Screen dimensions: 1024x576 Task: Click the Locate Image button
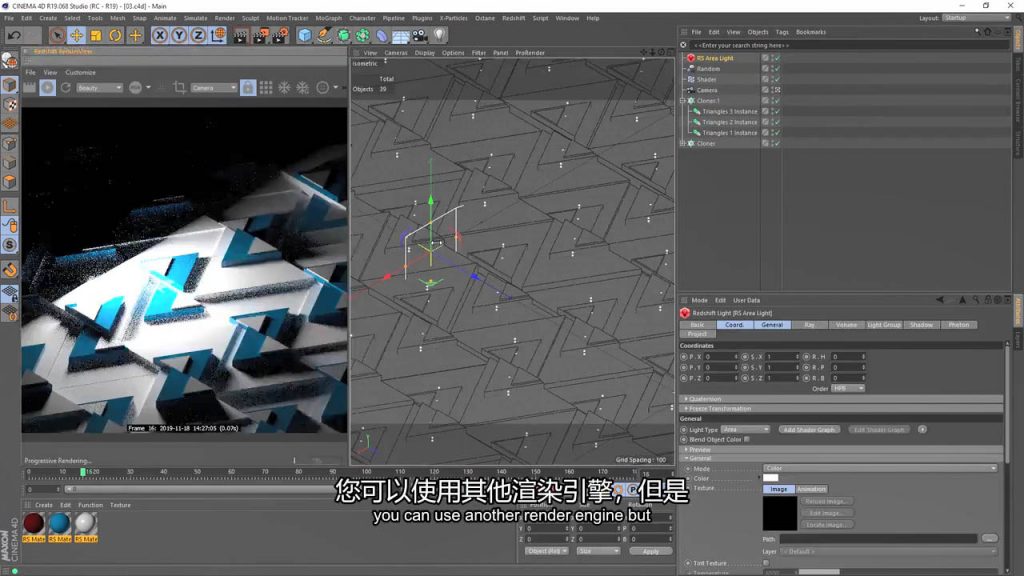coord(825,524)
